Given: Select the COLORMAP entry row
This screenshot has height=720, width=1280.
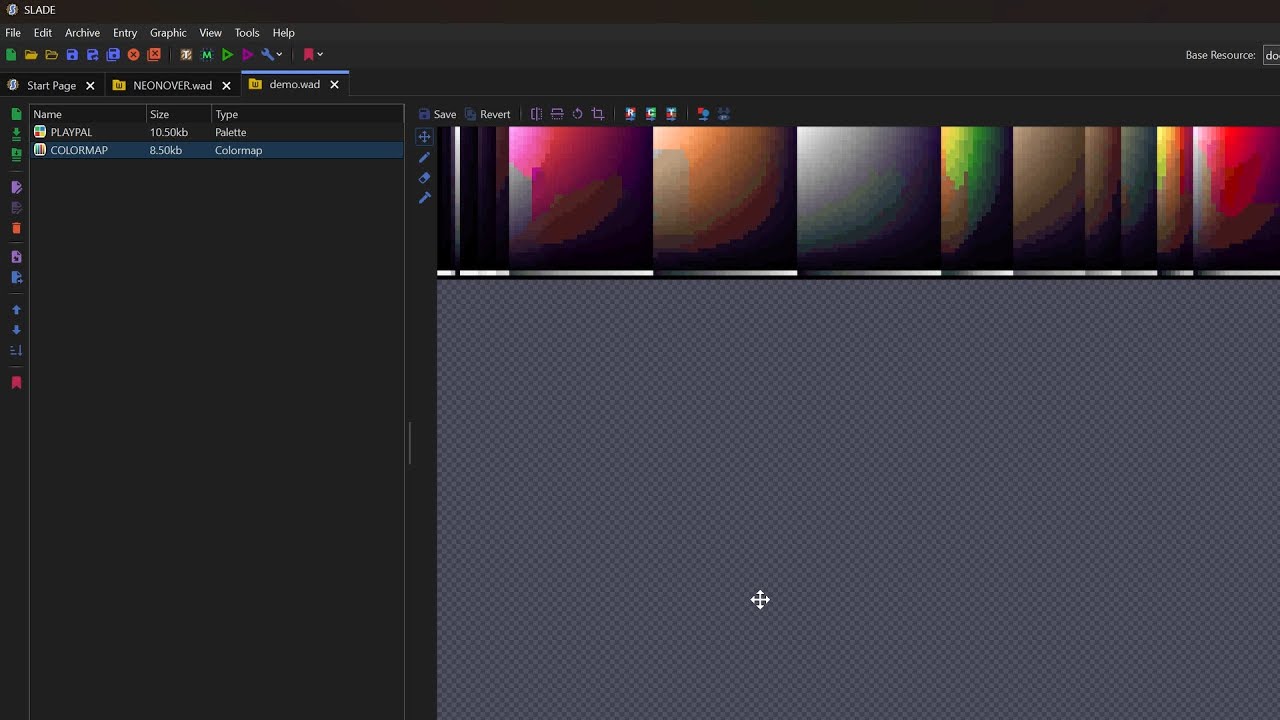Looking at the screenshot, I should tap(217, 150).
